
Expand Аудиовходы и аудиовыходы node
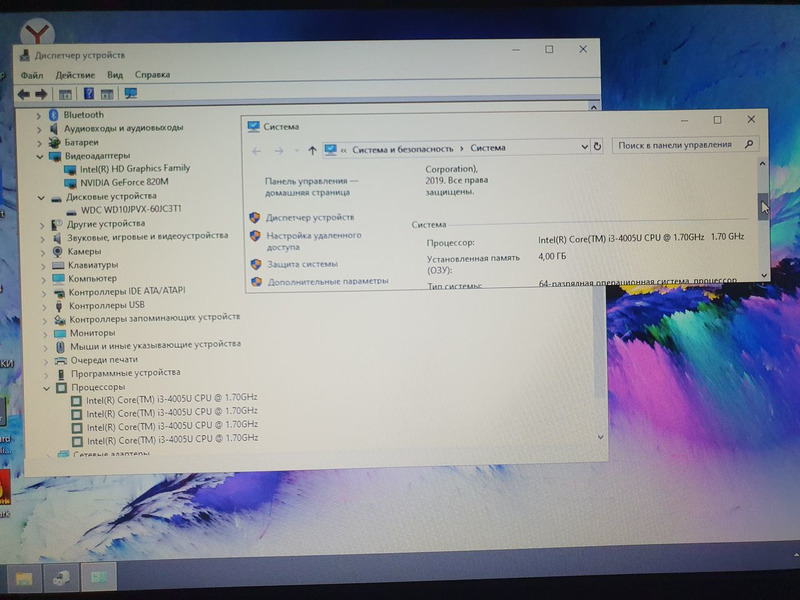tap(39, 130)
